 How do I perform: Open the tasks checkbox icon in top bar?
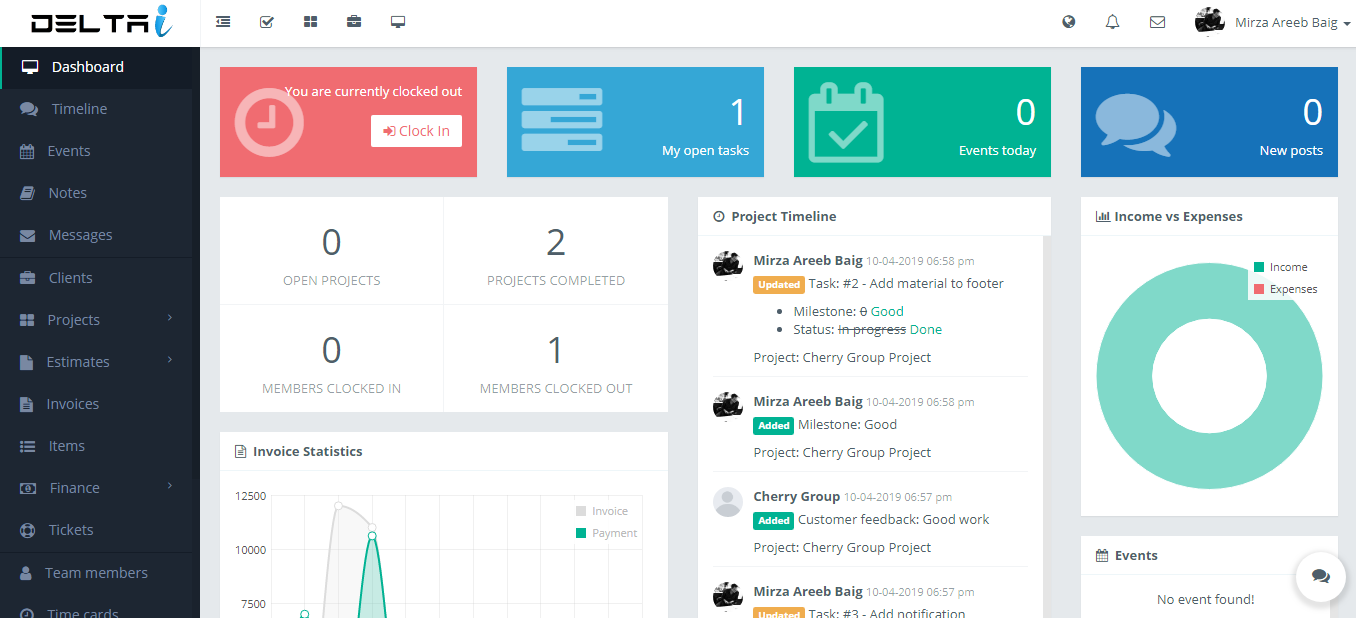[x=267, y=22]
